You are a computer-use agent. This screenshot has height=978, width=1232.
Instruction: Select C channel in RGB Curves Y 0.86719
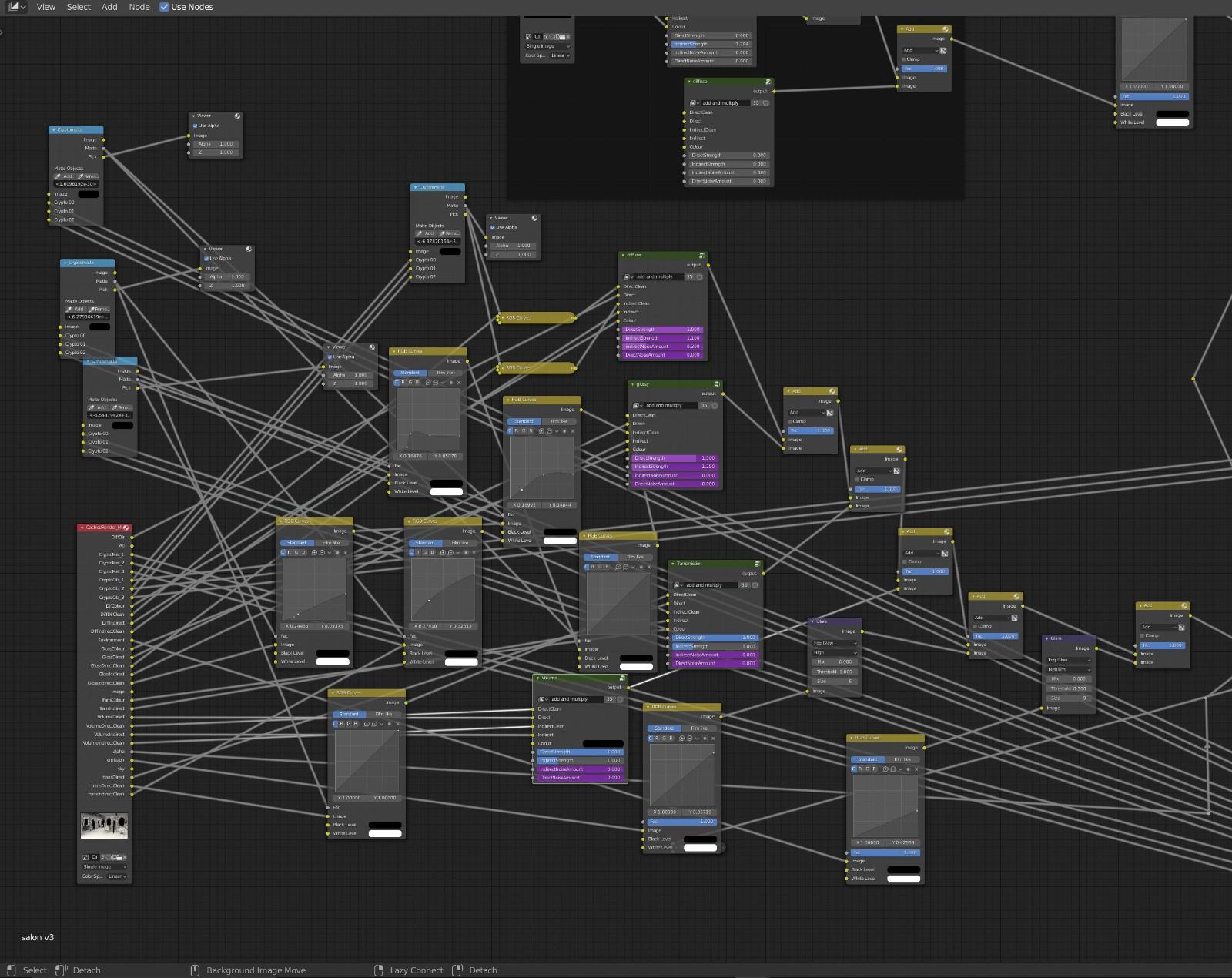[651, 739]
